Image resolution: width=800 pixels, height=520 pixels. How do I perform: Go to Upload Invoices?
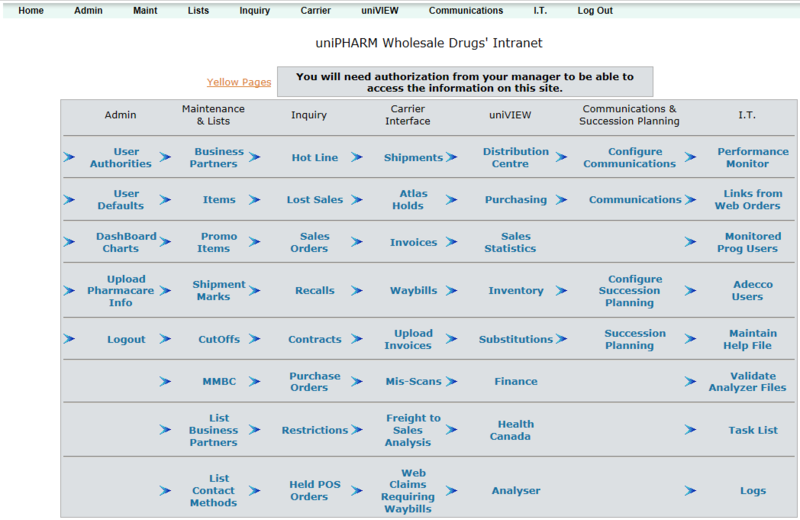[408, 339]
